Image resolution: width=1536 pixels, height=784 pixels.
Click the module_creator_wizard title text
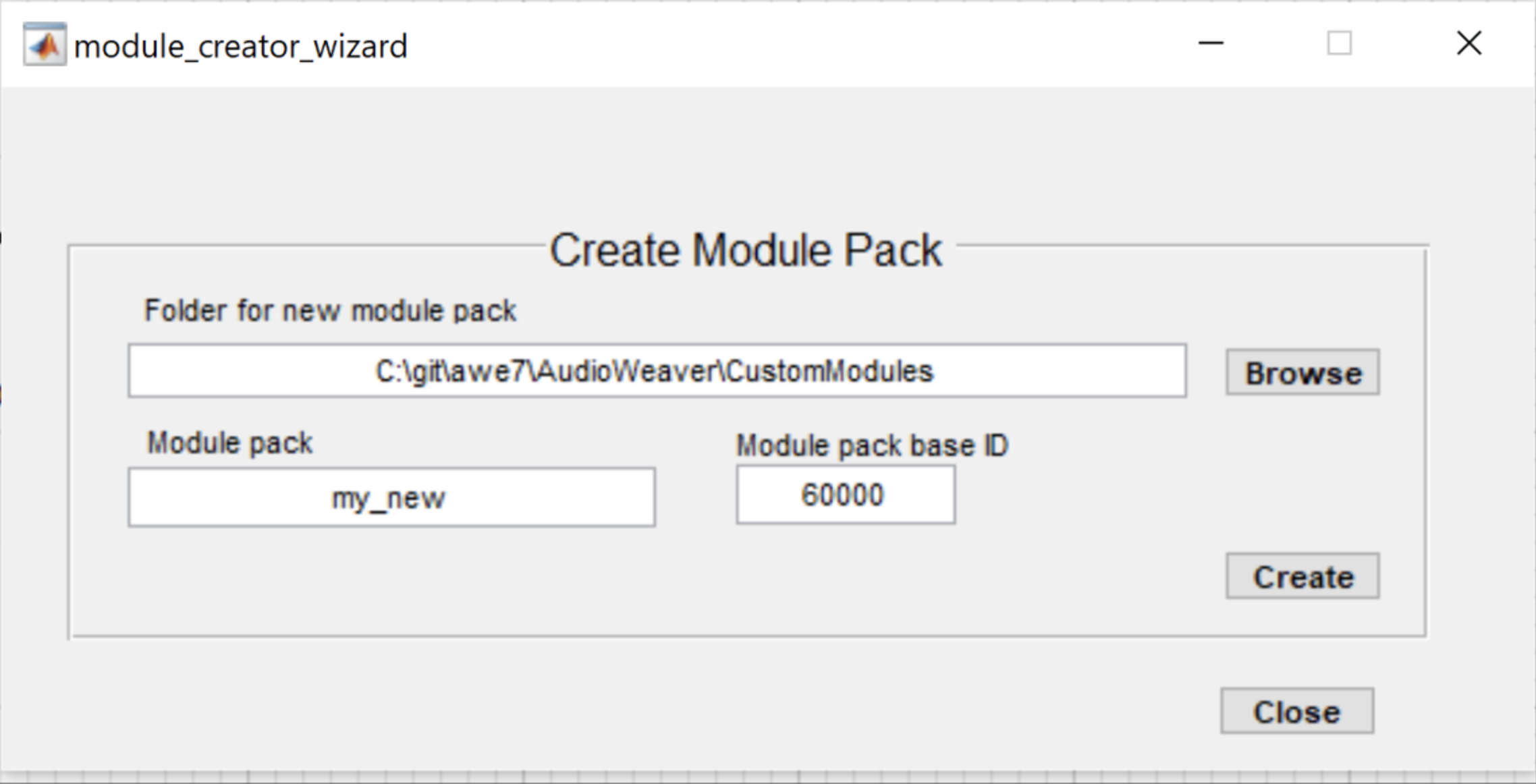point(240,47)
